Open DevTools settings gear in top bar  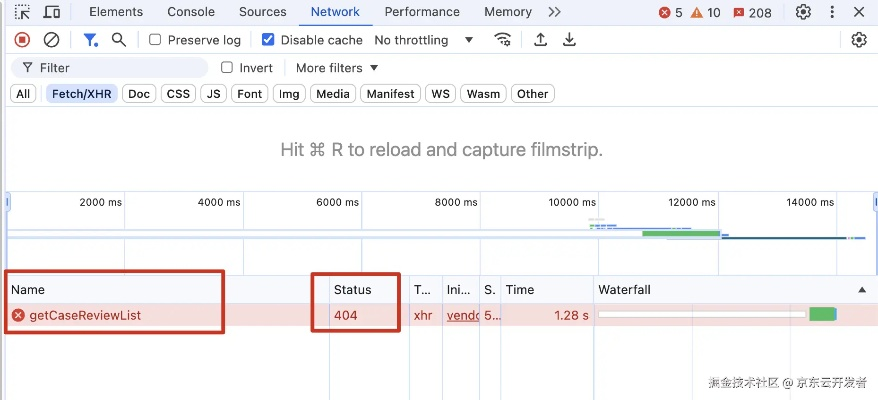point(803,12)
